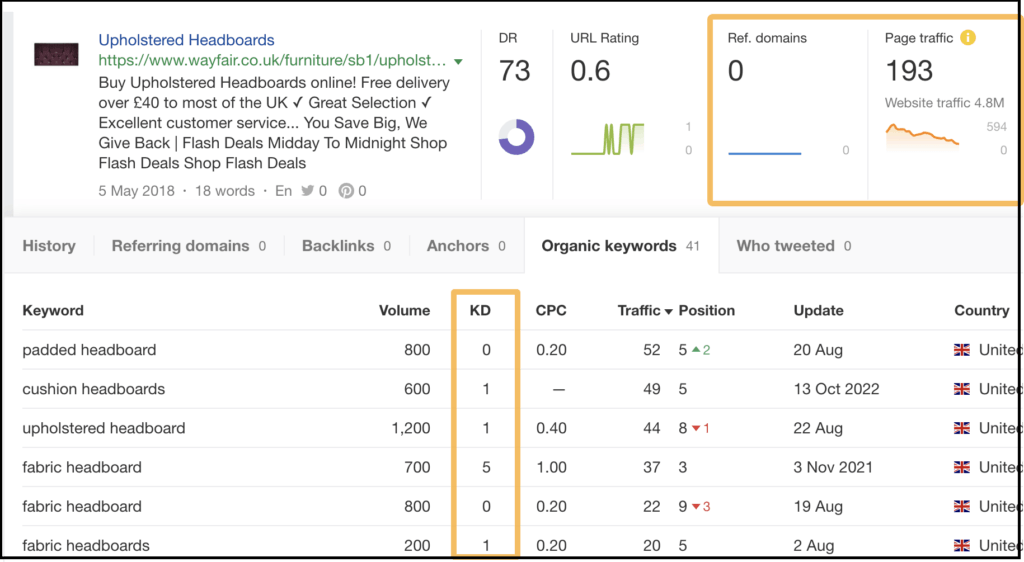Switch to the History tab
Viewport: 1024px width, 562px height.
pyautogui.click(x=49, y=246)
